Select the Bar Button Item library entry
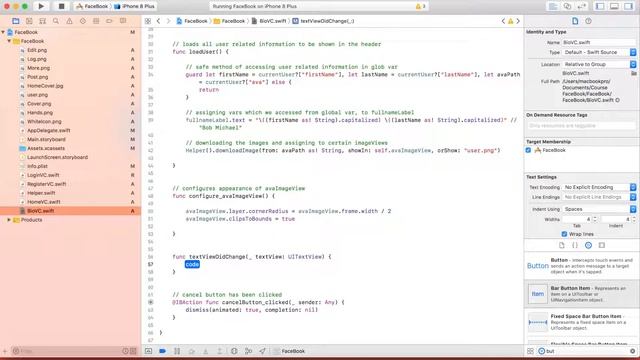640x360 pixels. point(582,294)
